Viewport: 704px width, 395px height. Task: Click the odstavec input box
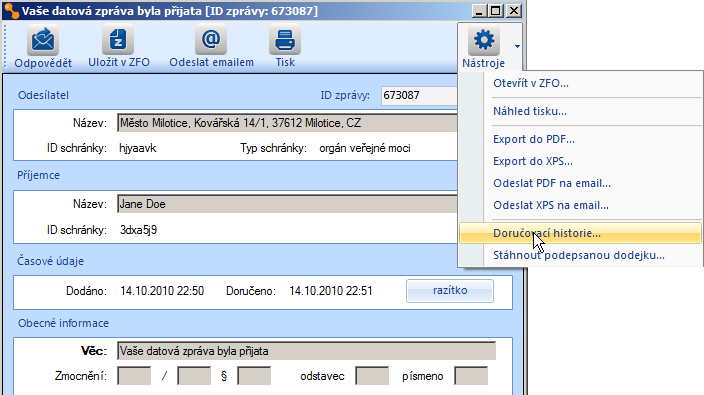tap(372, 376)
